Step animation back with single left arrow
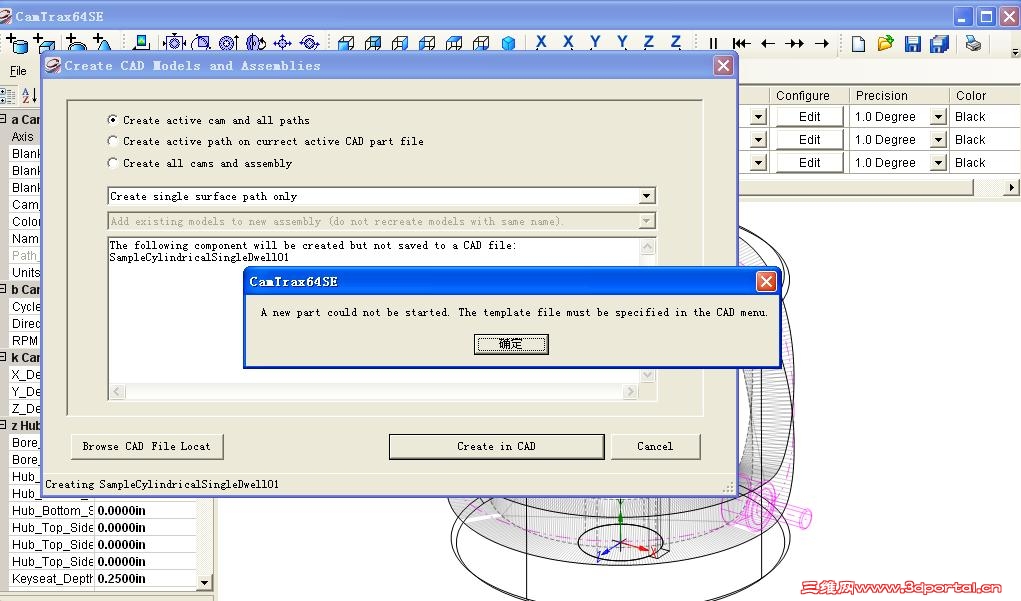 point(768,44)
